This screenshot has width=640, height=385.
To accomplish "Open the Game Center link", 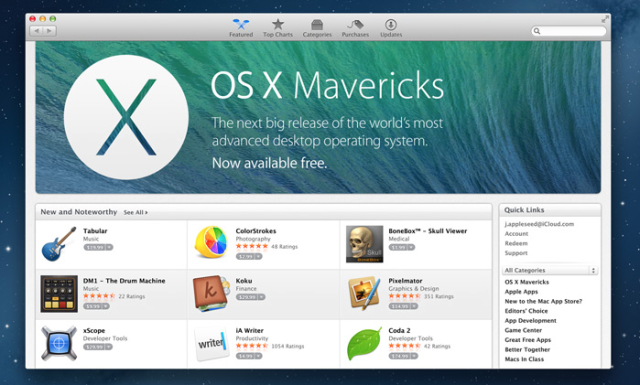I will pyautogui.click(x=523, y=330).
